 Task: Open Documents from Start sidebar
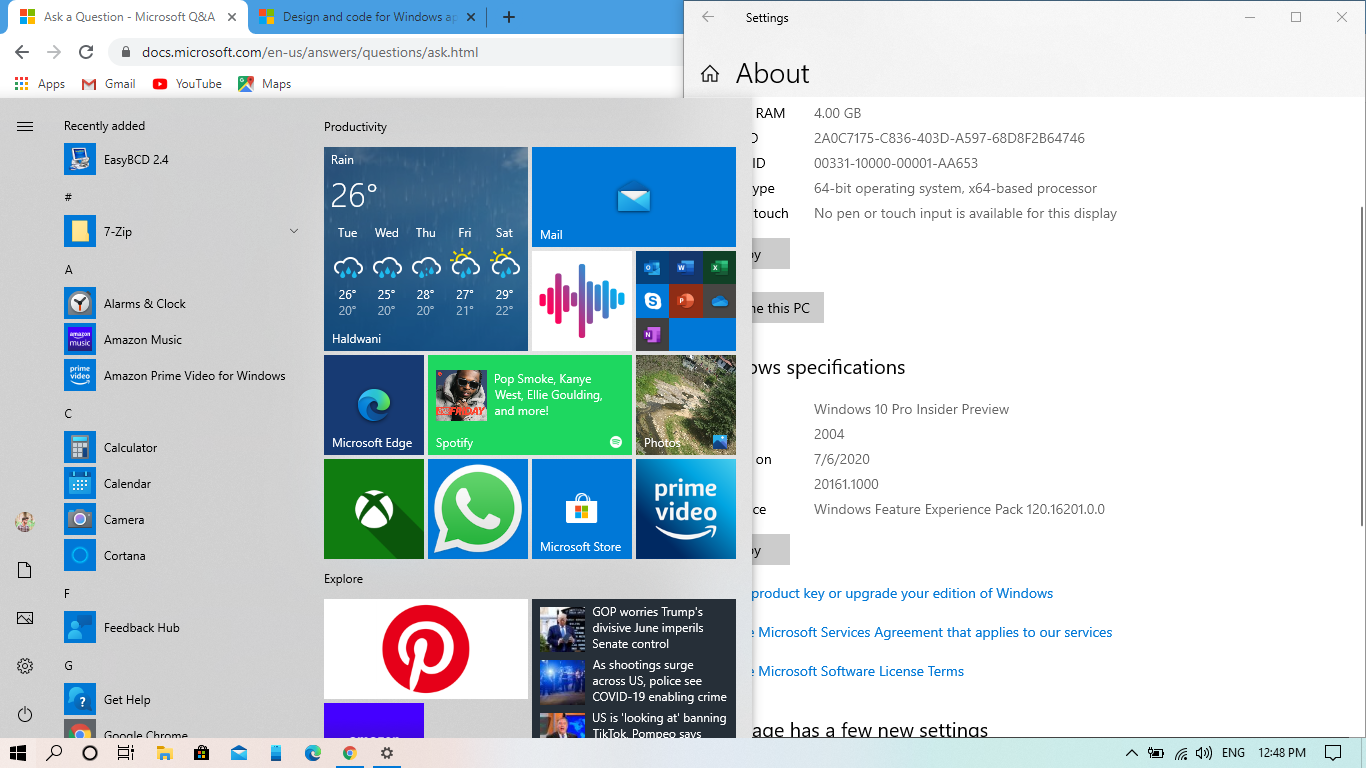[25, 570]
